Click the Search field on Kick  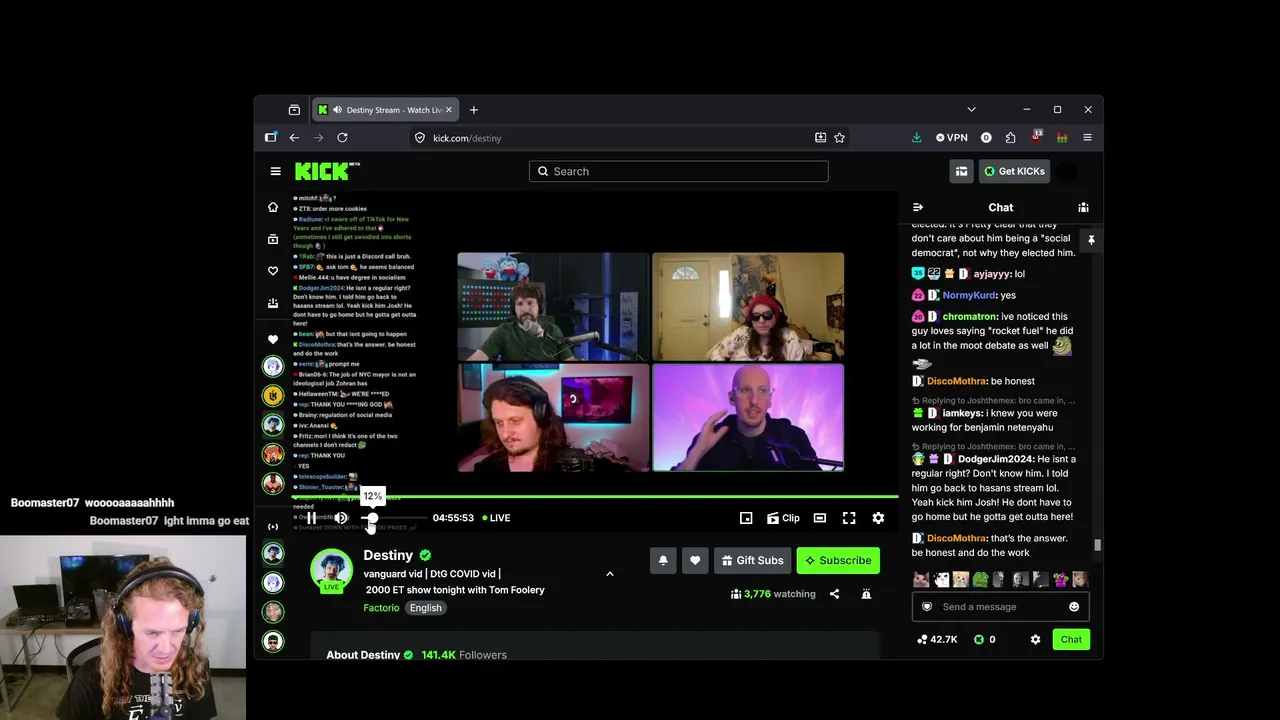[x=678, y=171]
